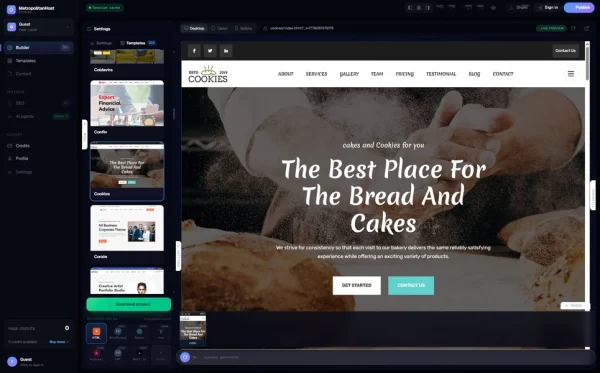Select the Cookies template thumbnail

pyautogui.click(x=127, y=165)
